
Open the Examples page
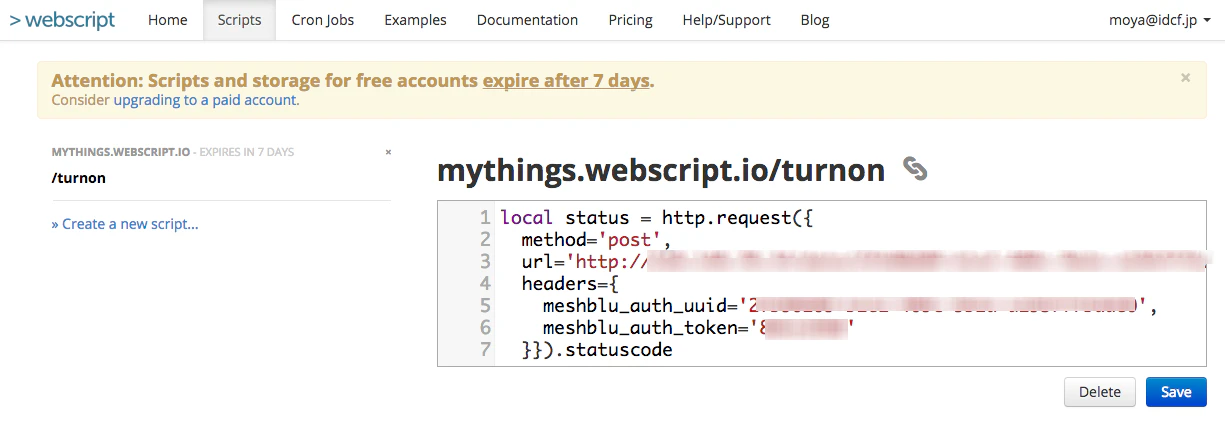coord(415,20)
